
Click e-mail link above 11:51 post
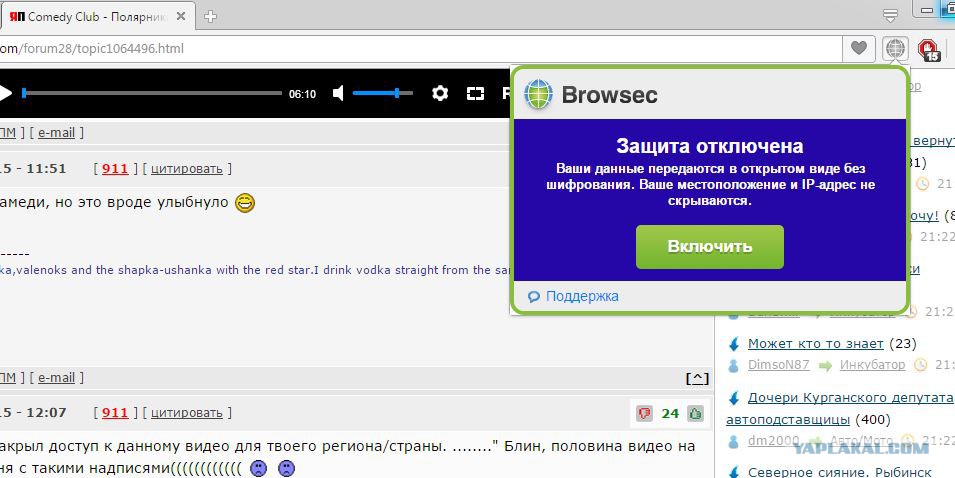click(56, 132)
